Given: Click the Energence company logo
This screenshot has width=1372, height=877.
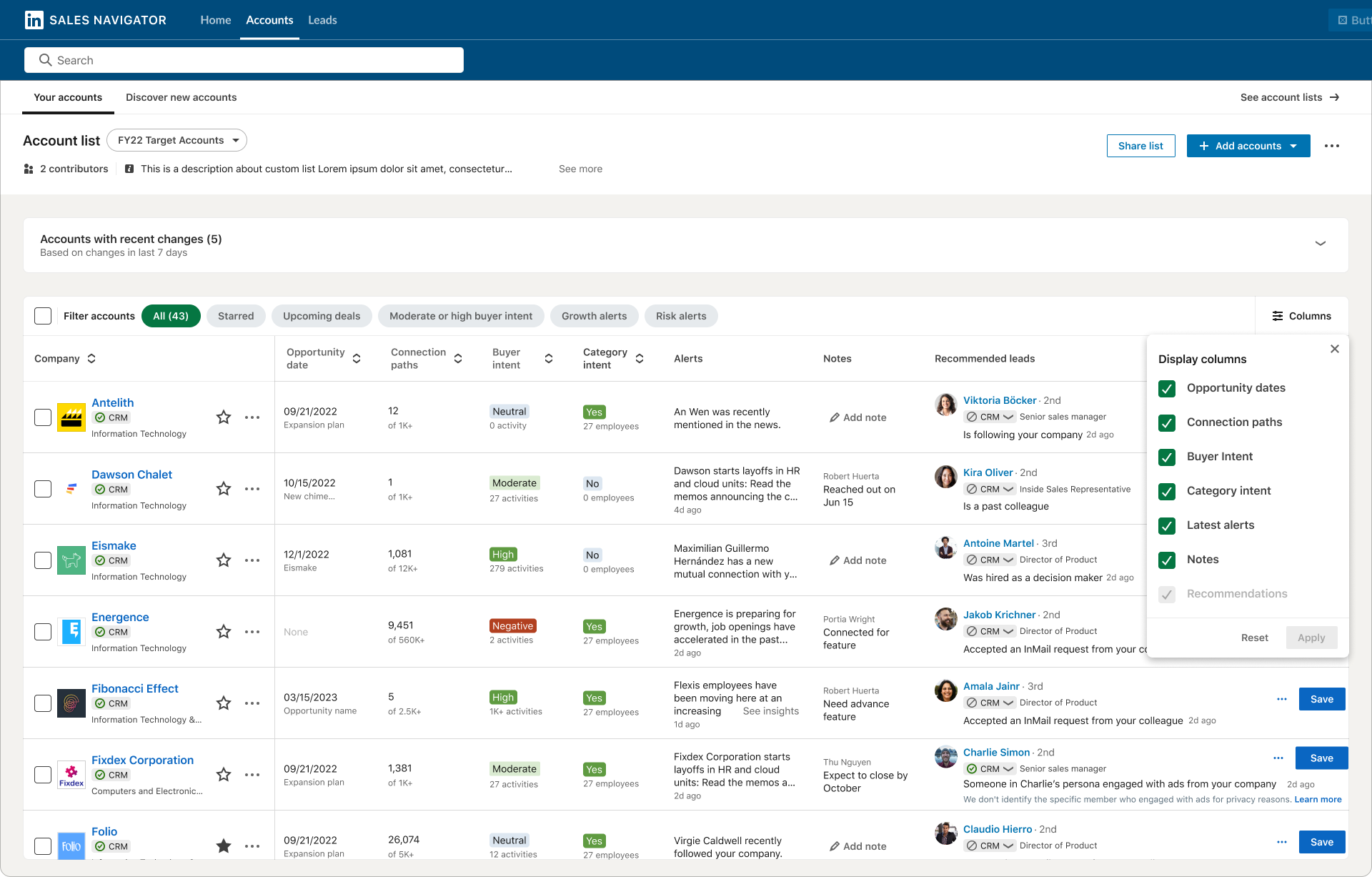Looking at the screenshot, I should [71, 632].
